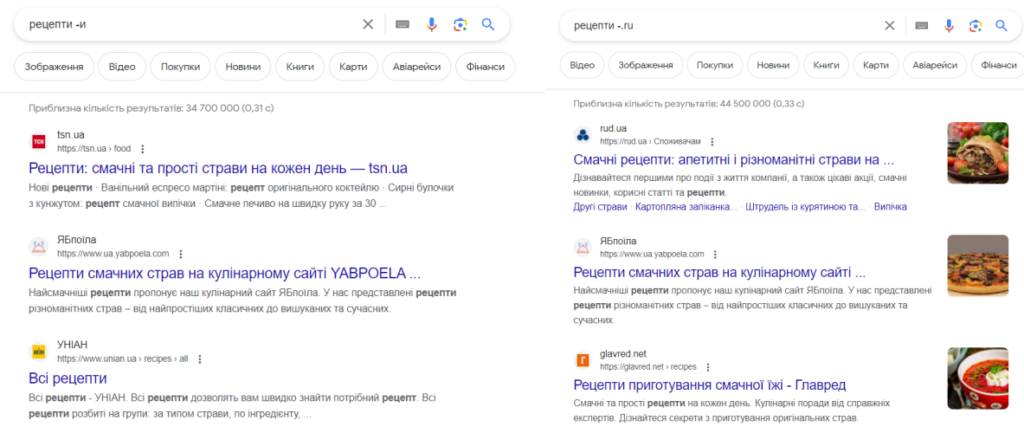Screen dimensions: 1024x433
Task: Open more options for left tsn.ua result
Action: point(143,148)
